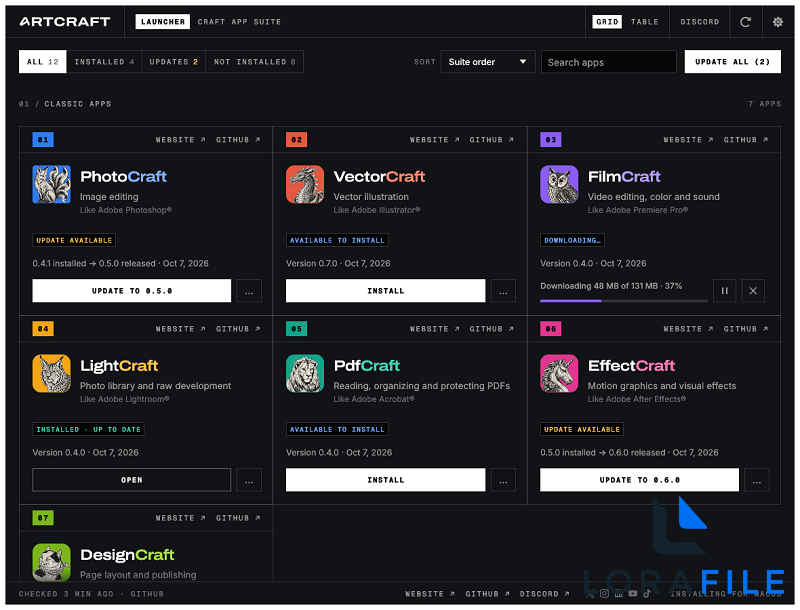Viewport: 800px width, 610px height.
Task: Update EffectCraft to 0.6.0
Action: 639,480
